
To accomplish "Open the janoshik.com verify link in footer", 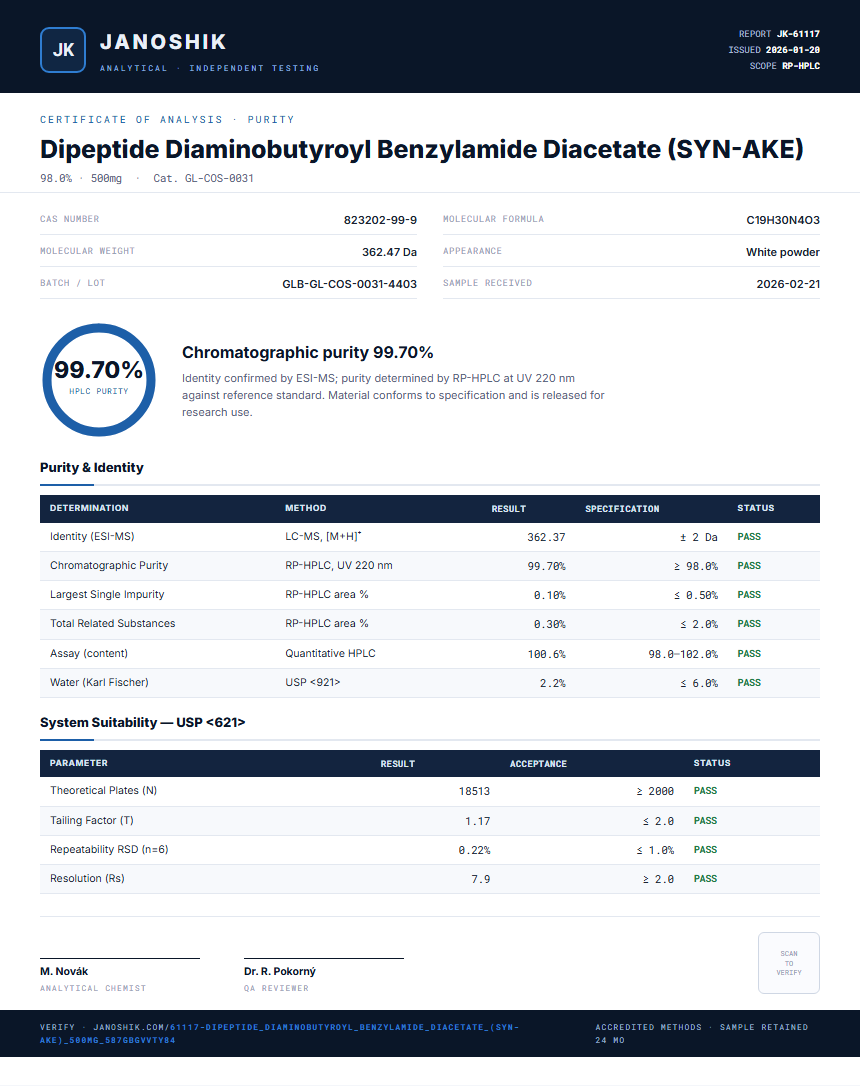I will [280, 1033].
